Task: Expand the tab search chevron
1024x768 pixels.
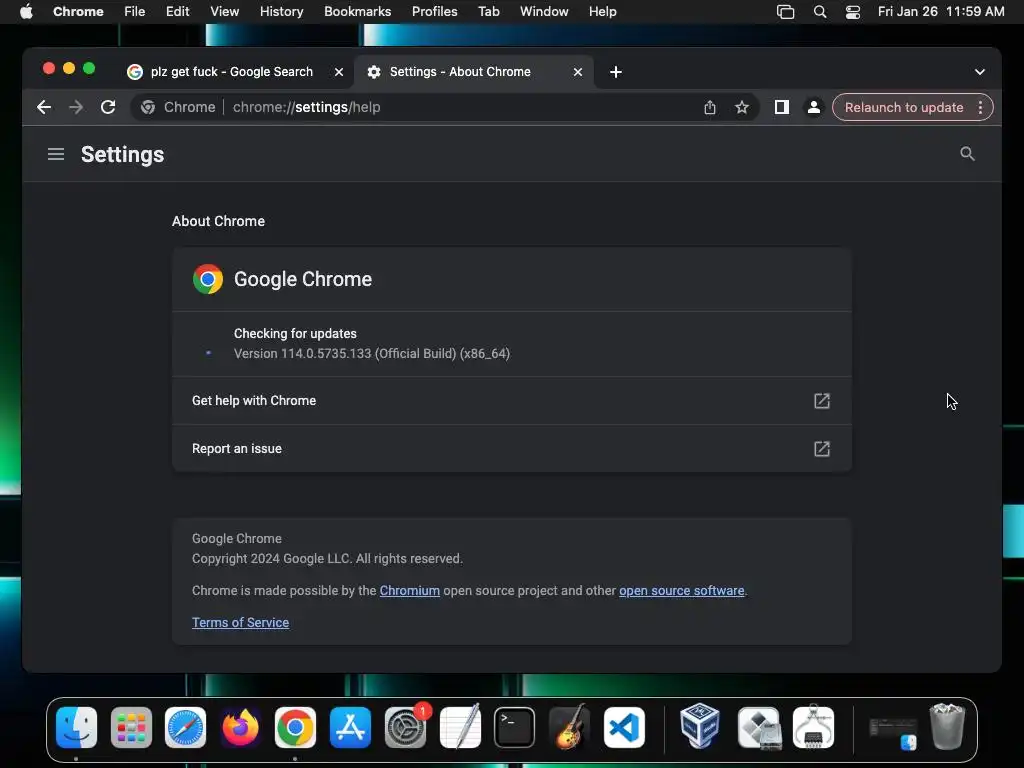Action: pyautogui.click(x=980, y=72)
